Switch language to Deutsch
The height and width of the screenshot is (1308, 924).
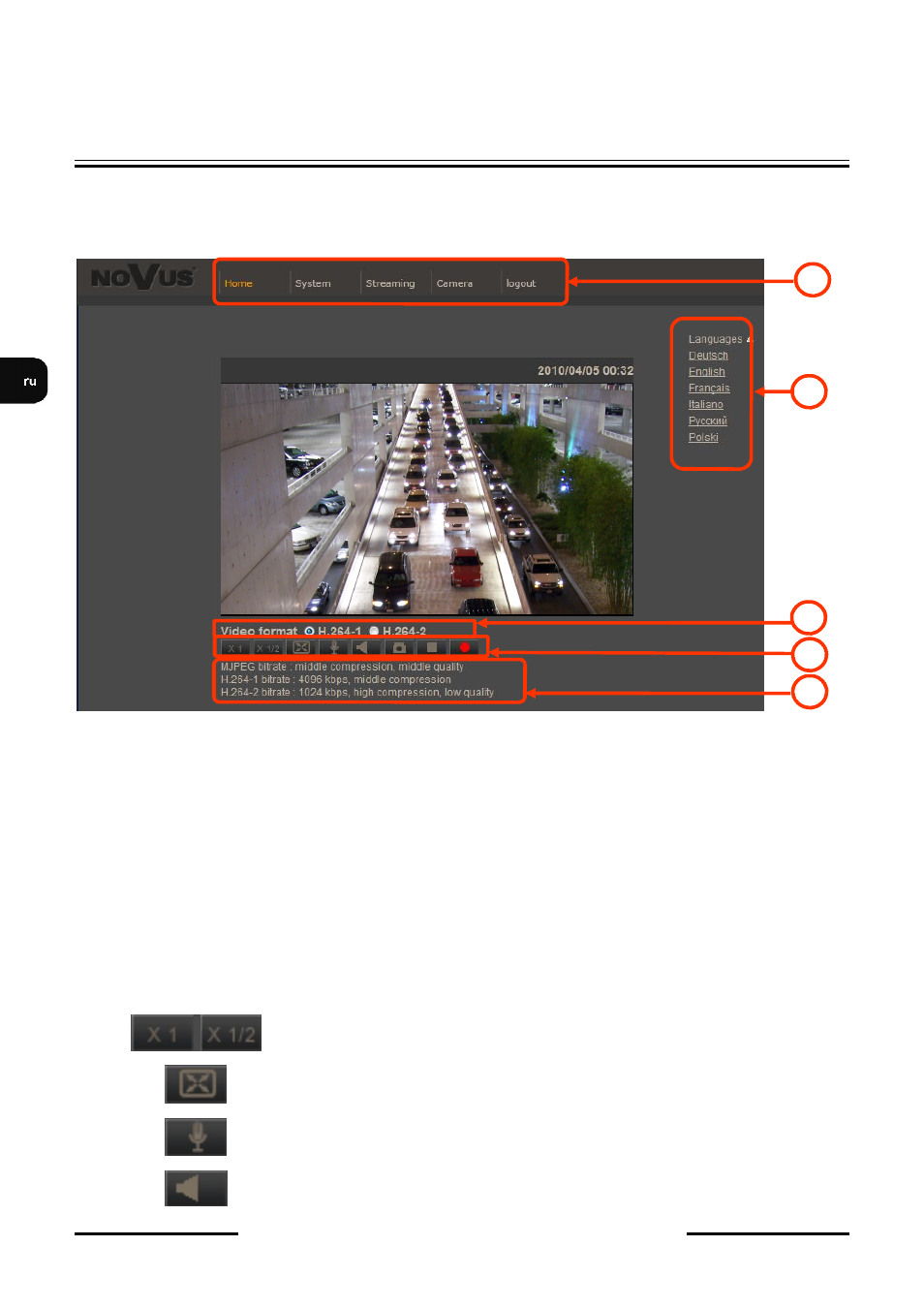click(x=708, y=356)
